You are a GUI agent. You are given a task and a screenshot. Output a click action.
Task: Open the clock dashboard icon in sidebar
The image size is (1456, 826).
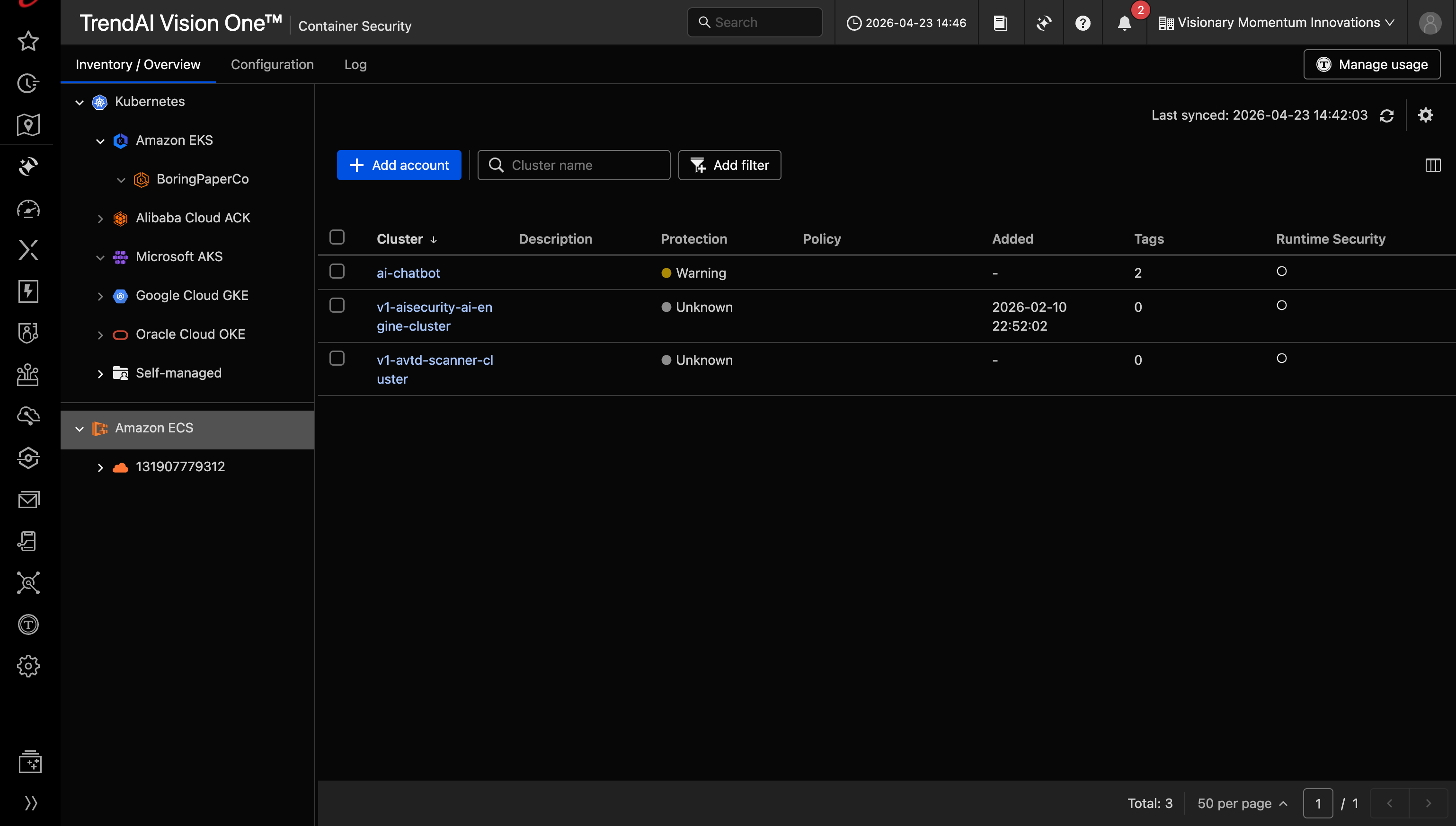click(28, 83)
